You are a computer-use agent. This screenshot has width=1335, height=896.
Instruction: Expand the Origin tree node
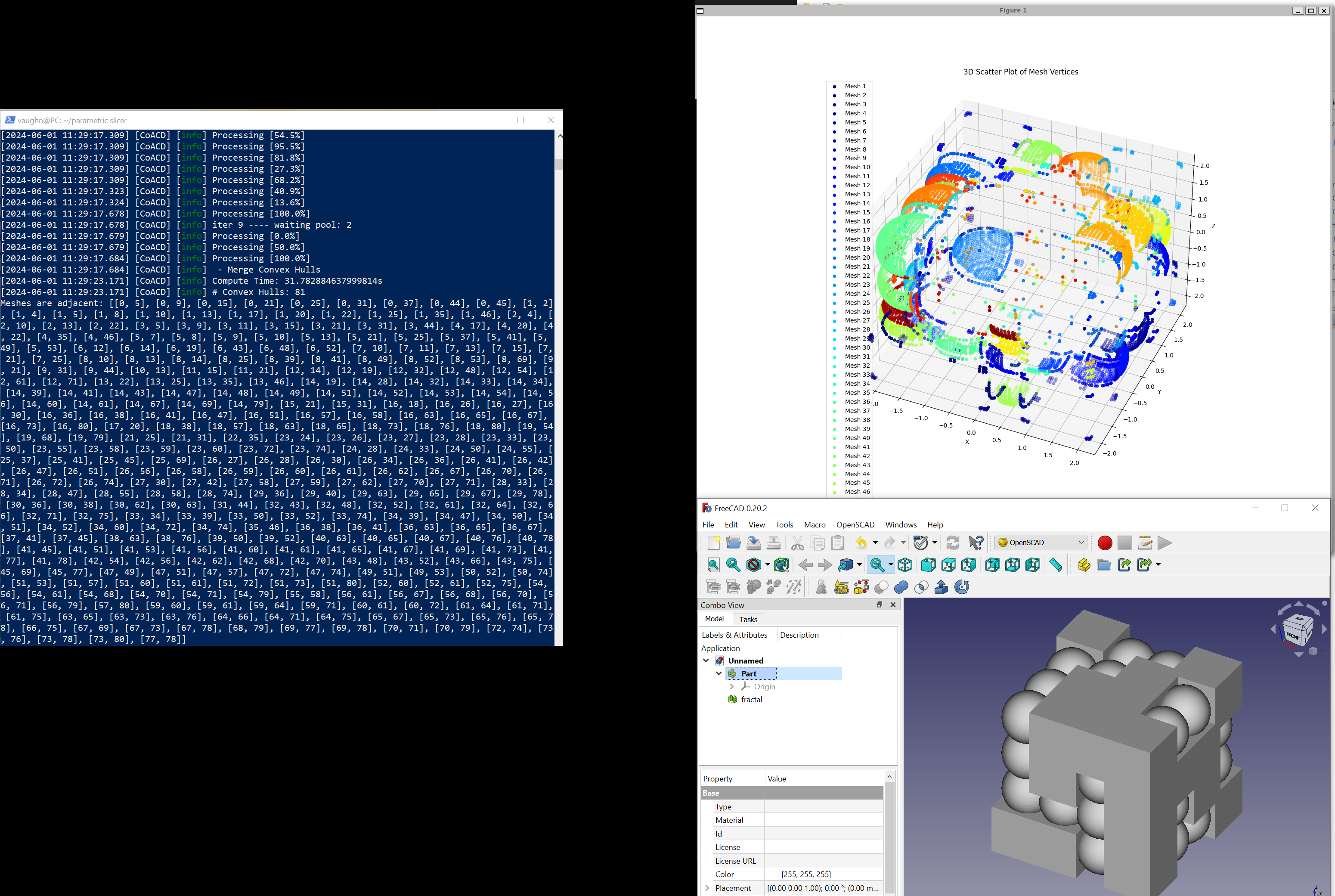pyautogui.click(x=732, y=687)
